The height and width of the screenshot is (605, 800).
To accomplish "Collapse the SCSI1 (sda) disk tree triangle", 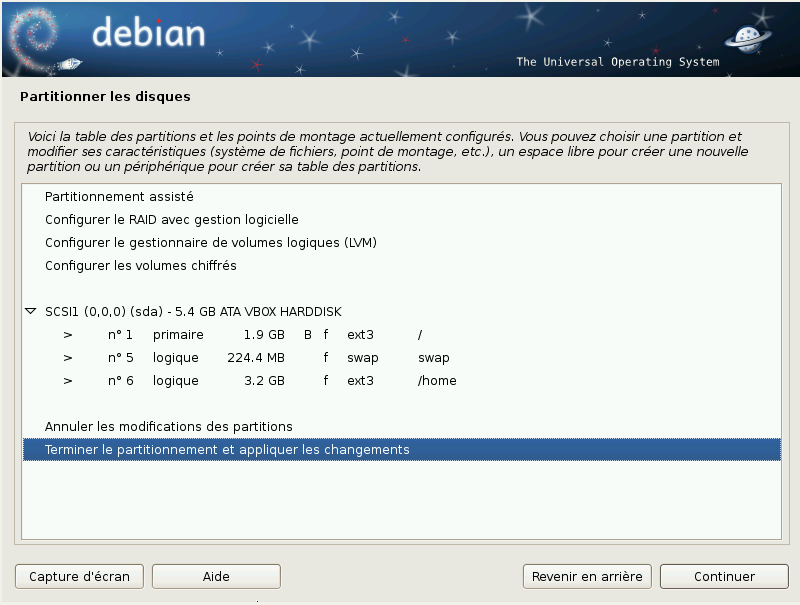I will [31, 311].
